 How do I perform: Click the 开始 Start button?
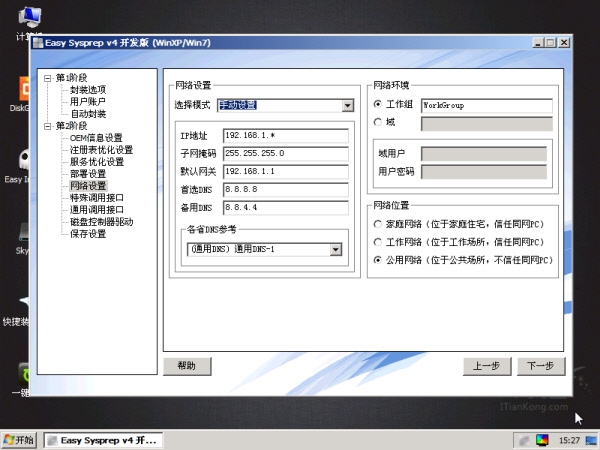pos(18,440)
